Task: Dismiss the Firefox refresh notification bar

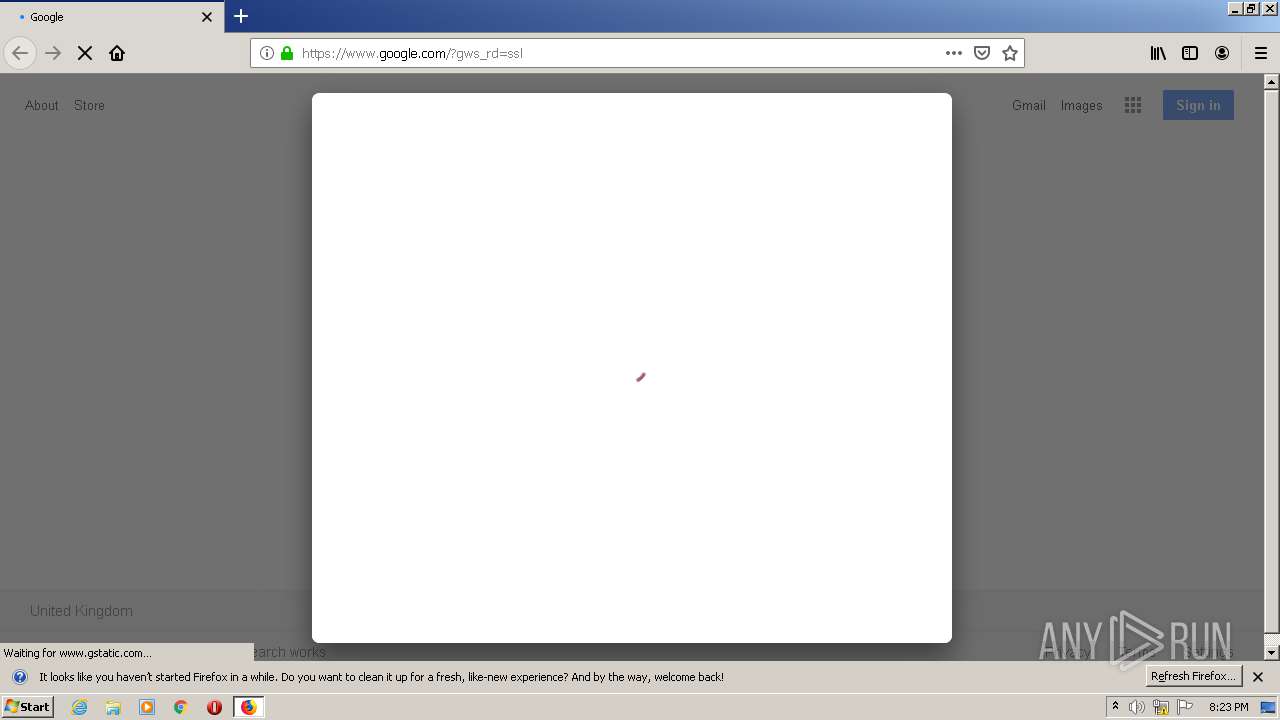Action: click(1258, 677)
